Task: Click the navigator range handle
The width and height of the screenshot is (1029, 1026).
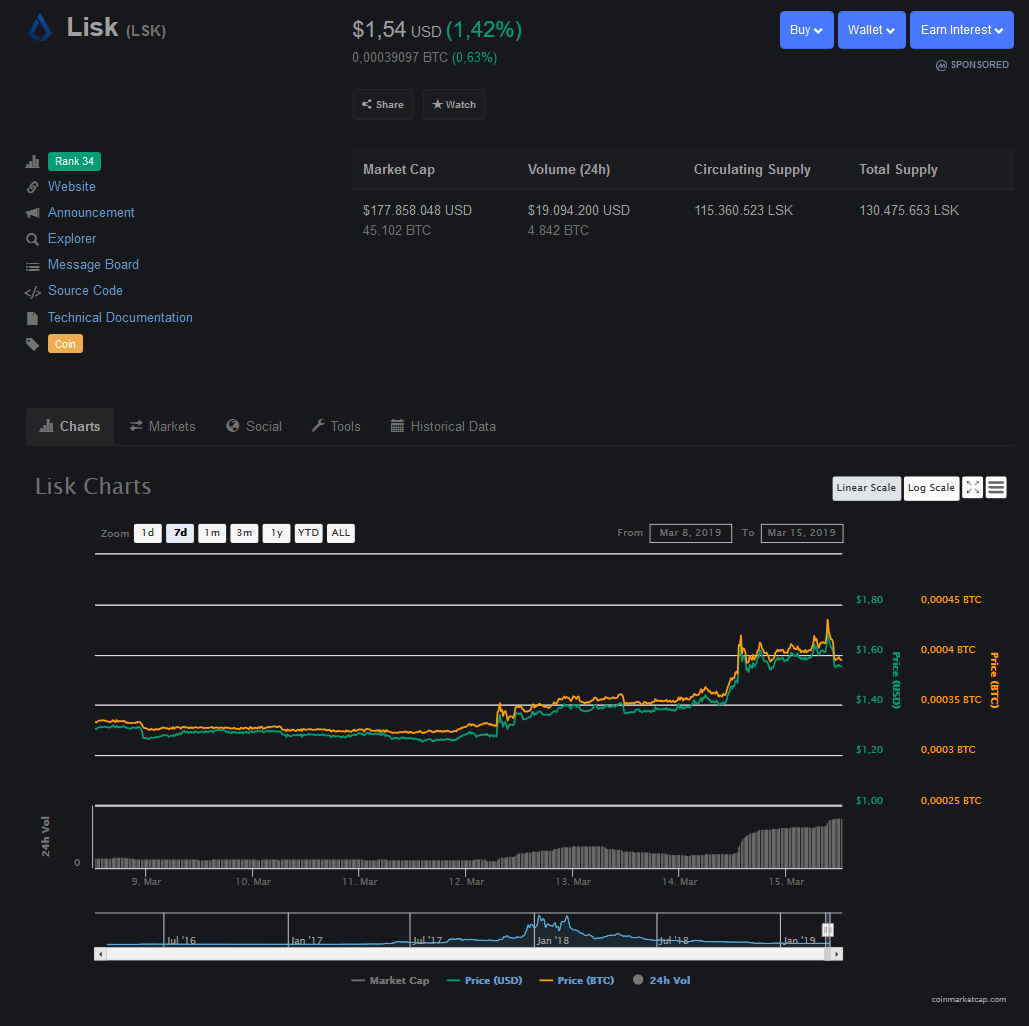Action: 828,930
